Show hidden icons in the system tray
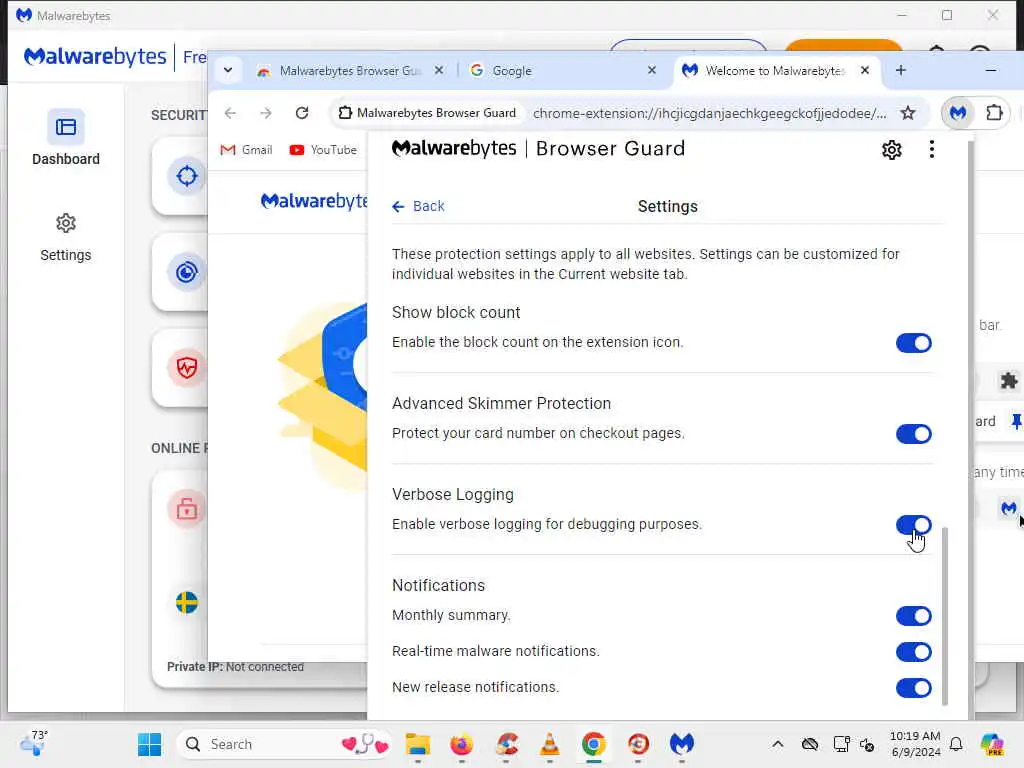The width and height of the screenshot is (1024, 768). [777, 744]
